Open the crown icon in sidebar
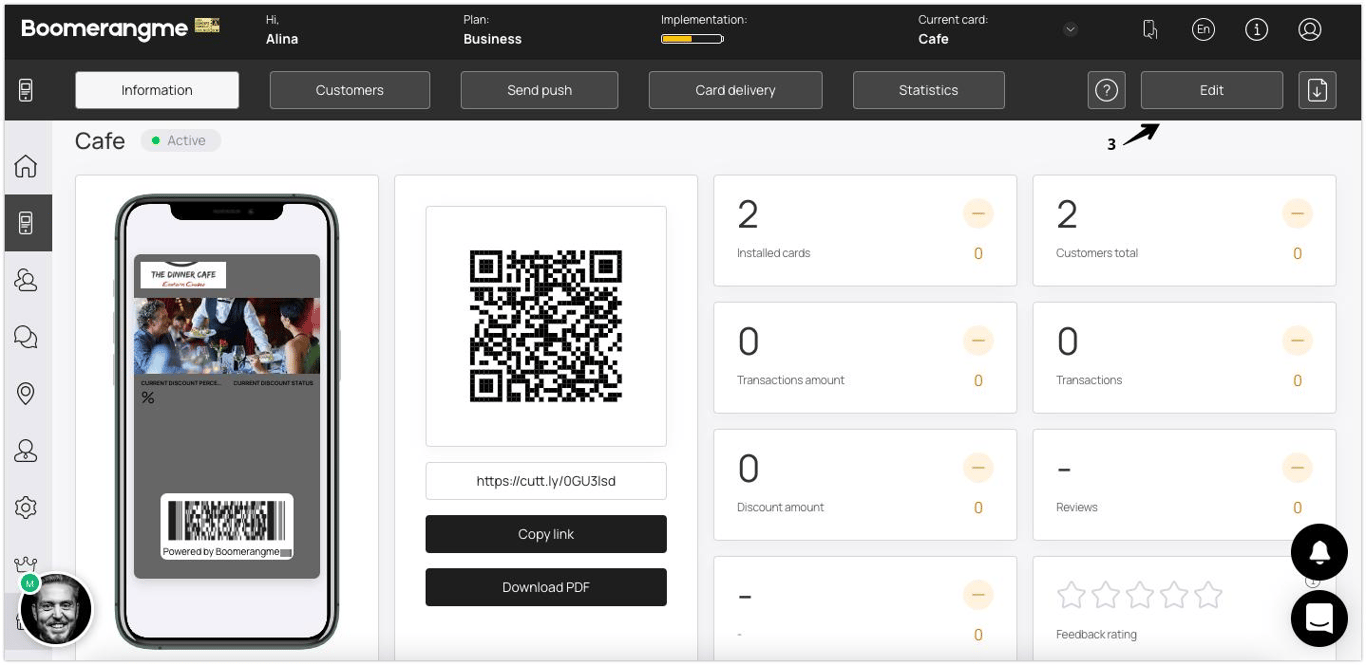The image size is (1366, 665). pos(26,564)
